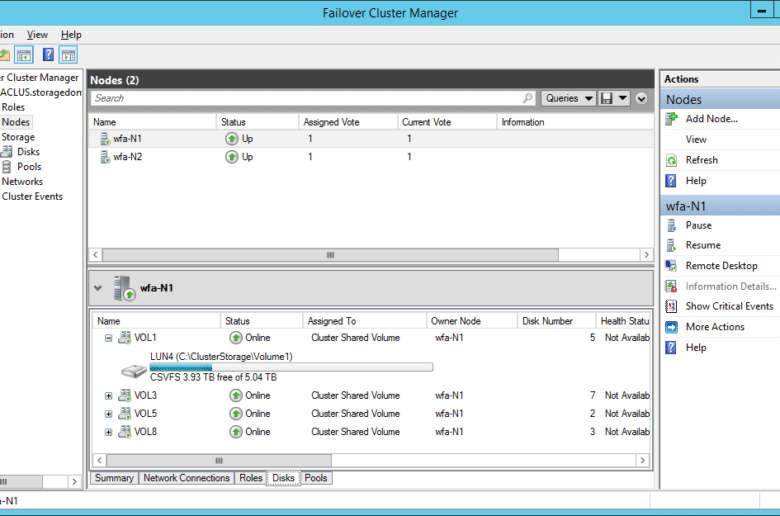This screenshot has height=516, width=780.
Task: Click the Online status icon for VOL3
Action: [x=236, y=396]
